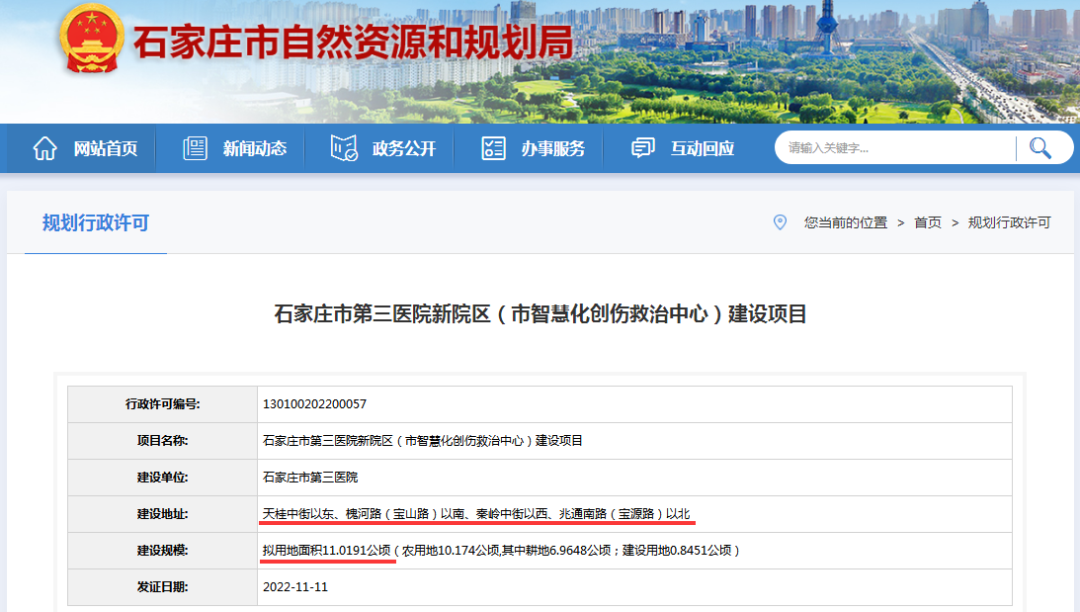Switch to the 规划行政许可 section tab
The height and width of the screenshot is (612, 1080).
95,223
